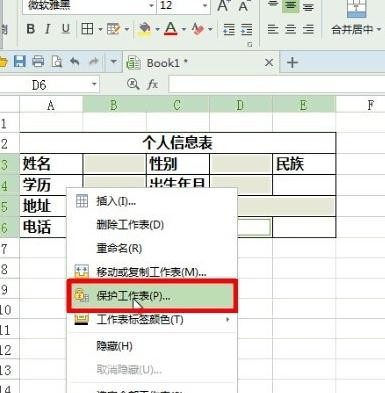Click into the formula bar
The height and width of the screenshot is (393, 385).
(x=277, y=85)
